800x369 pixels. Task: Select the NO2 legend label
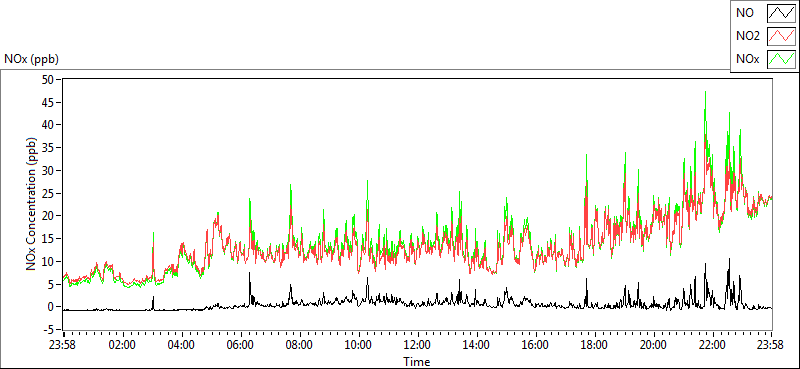coord(748,36)
